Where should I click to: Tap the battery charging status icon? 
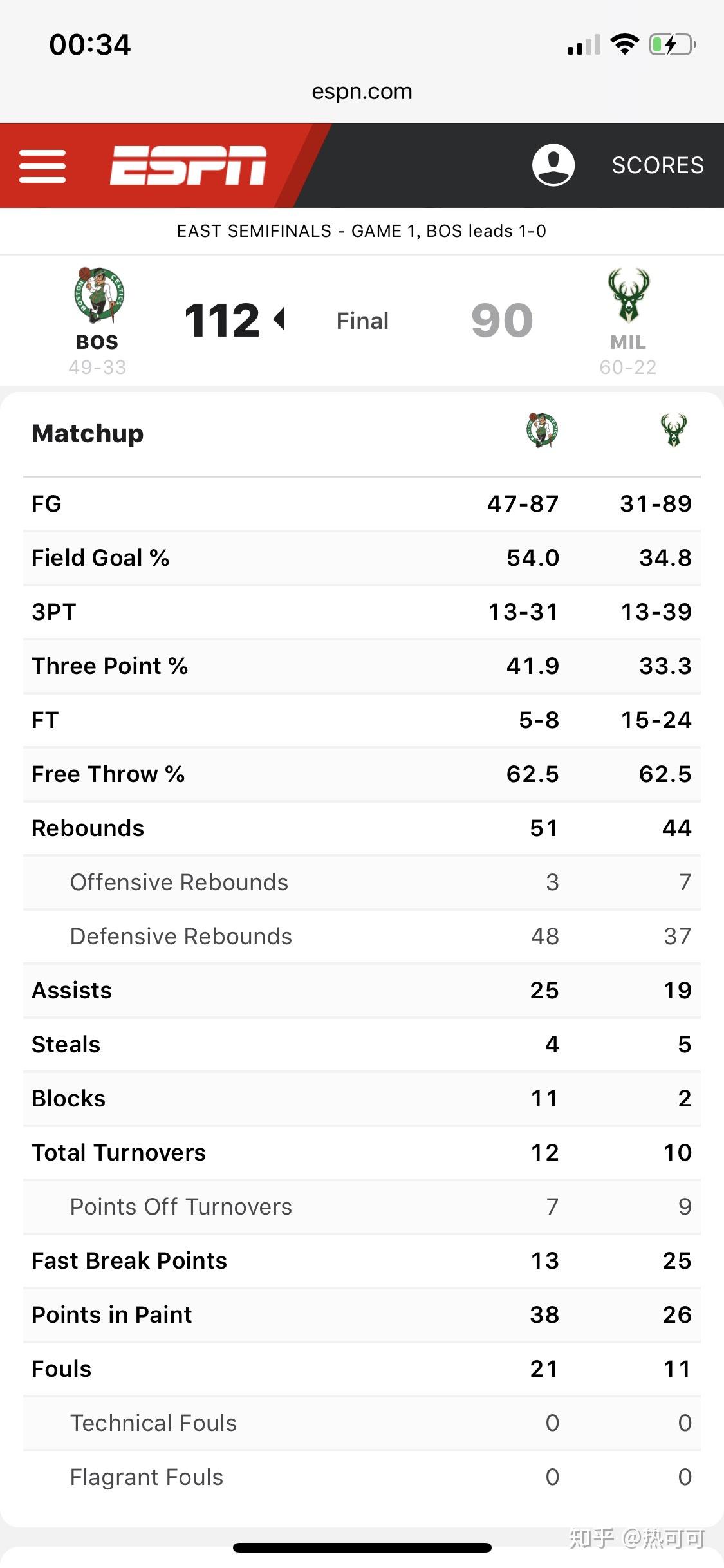coord(673,45)
